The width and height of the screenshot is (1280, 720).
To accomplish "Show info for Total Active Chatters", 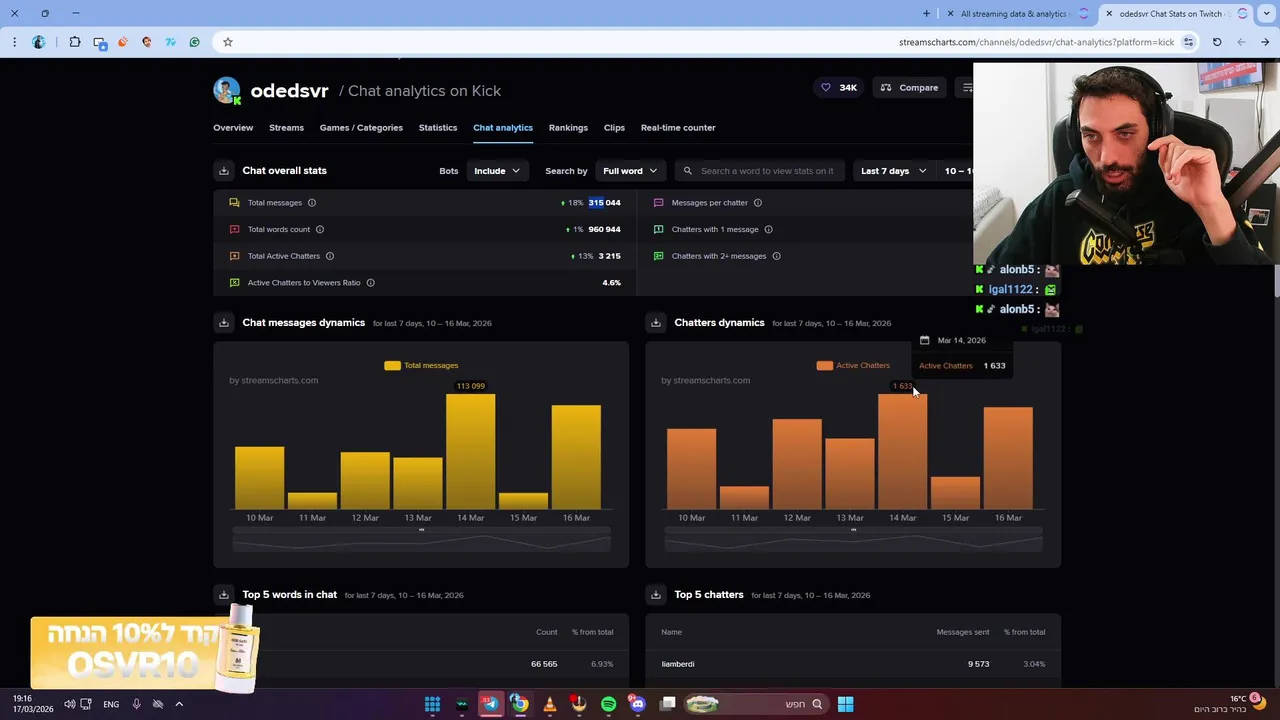I will (x=330, y=256).
